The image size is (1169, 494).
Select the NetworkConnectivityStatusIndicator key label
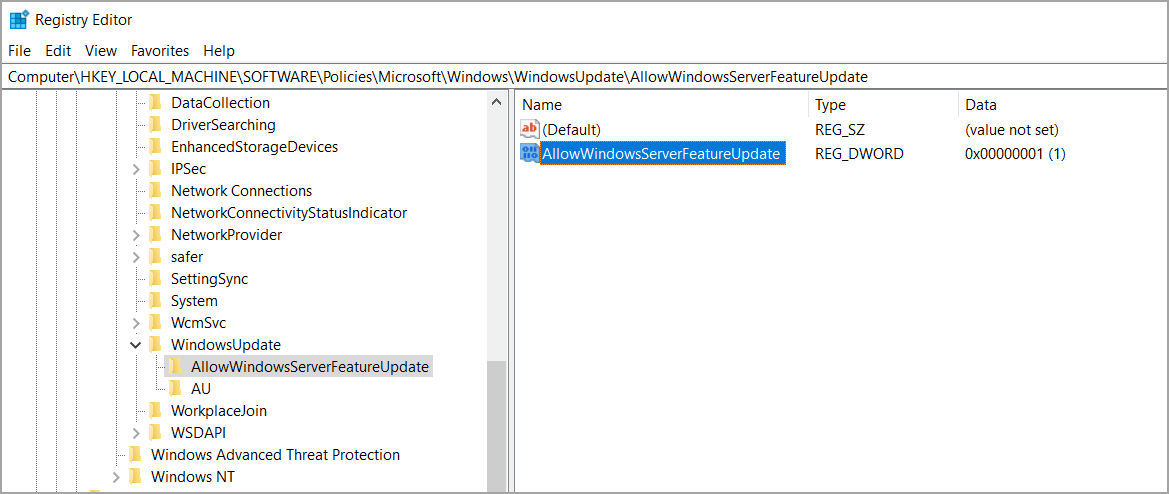(289, 213)
